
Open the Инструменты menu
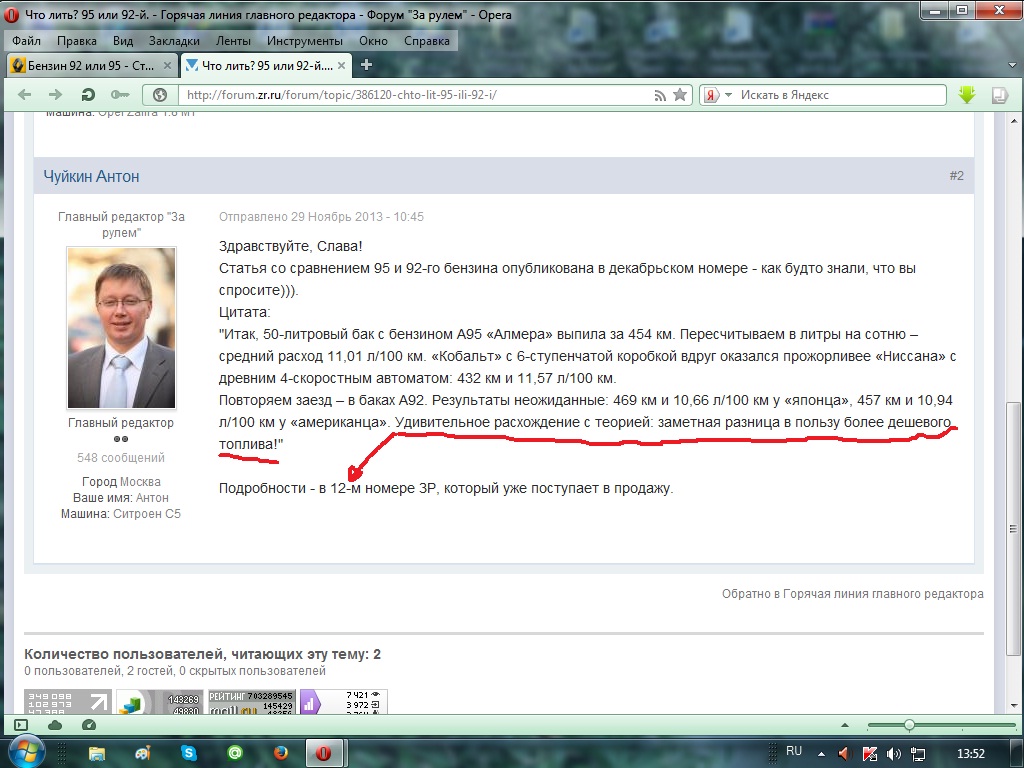(x=304, y=40)
